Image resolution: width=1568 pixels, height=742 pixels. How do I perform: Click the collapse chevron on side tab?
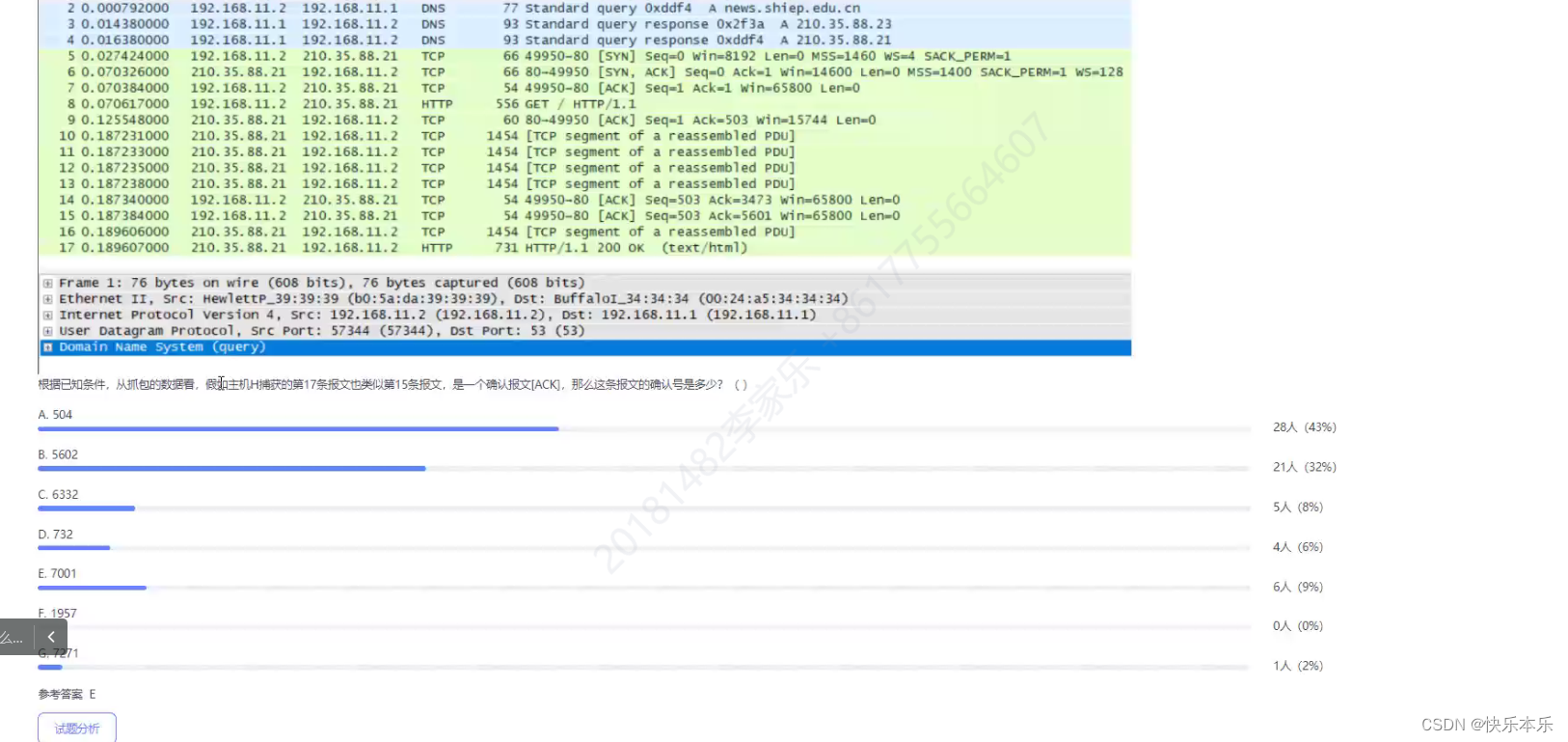[x=51, y=637]
